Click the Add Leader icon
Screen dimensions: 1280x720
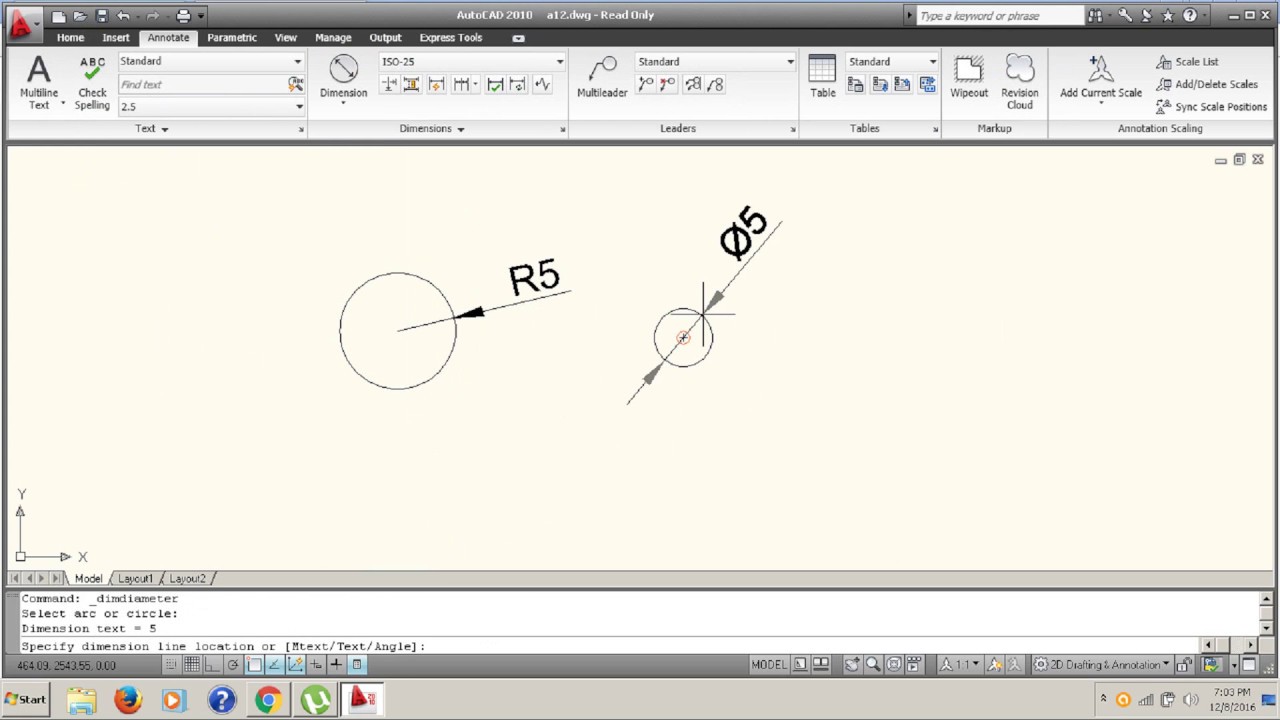[645, 85]
